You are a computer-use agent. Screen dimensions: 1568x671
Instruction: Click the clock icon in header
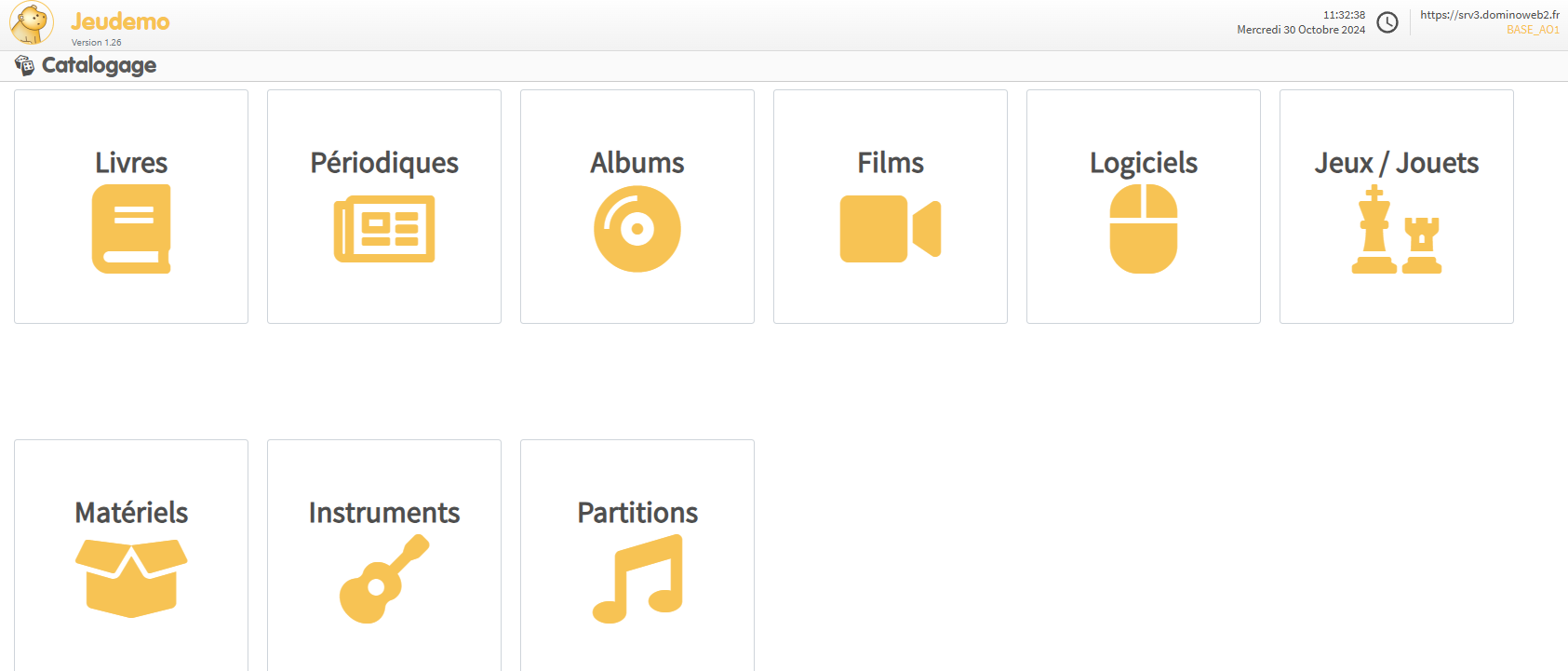click(x=1387, y=22)
